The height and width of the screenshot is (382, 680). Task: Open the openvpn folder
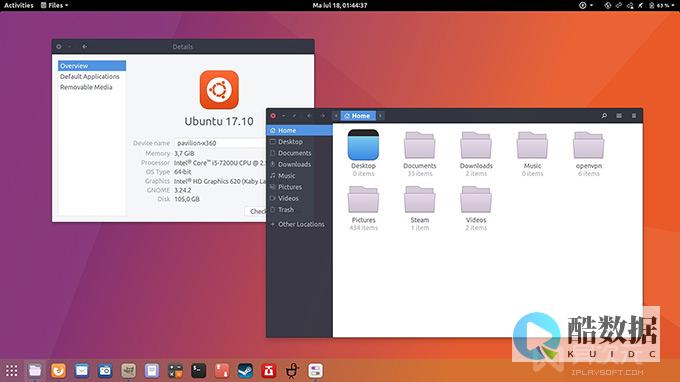(x=588, y=145)
